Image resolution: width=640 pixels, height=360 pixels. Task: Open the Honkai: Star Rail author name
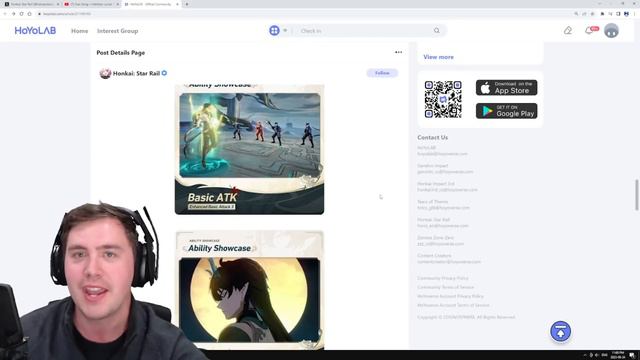136,73
